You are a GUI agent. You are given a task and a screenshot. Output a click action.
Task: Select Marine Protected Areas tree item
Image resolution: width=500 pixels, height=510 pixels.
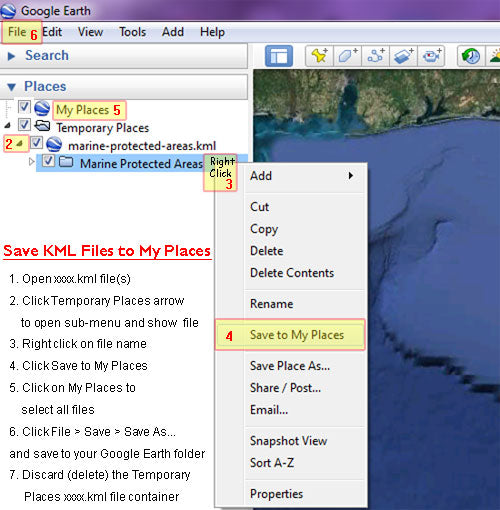click(x=141, y=164)
